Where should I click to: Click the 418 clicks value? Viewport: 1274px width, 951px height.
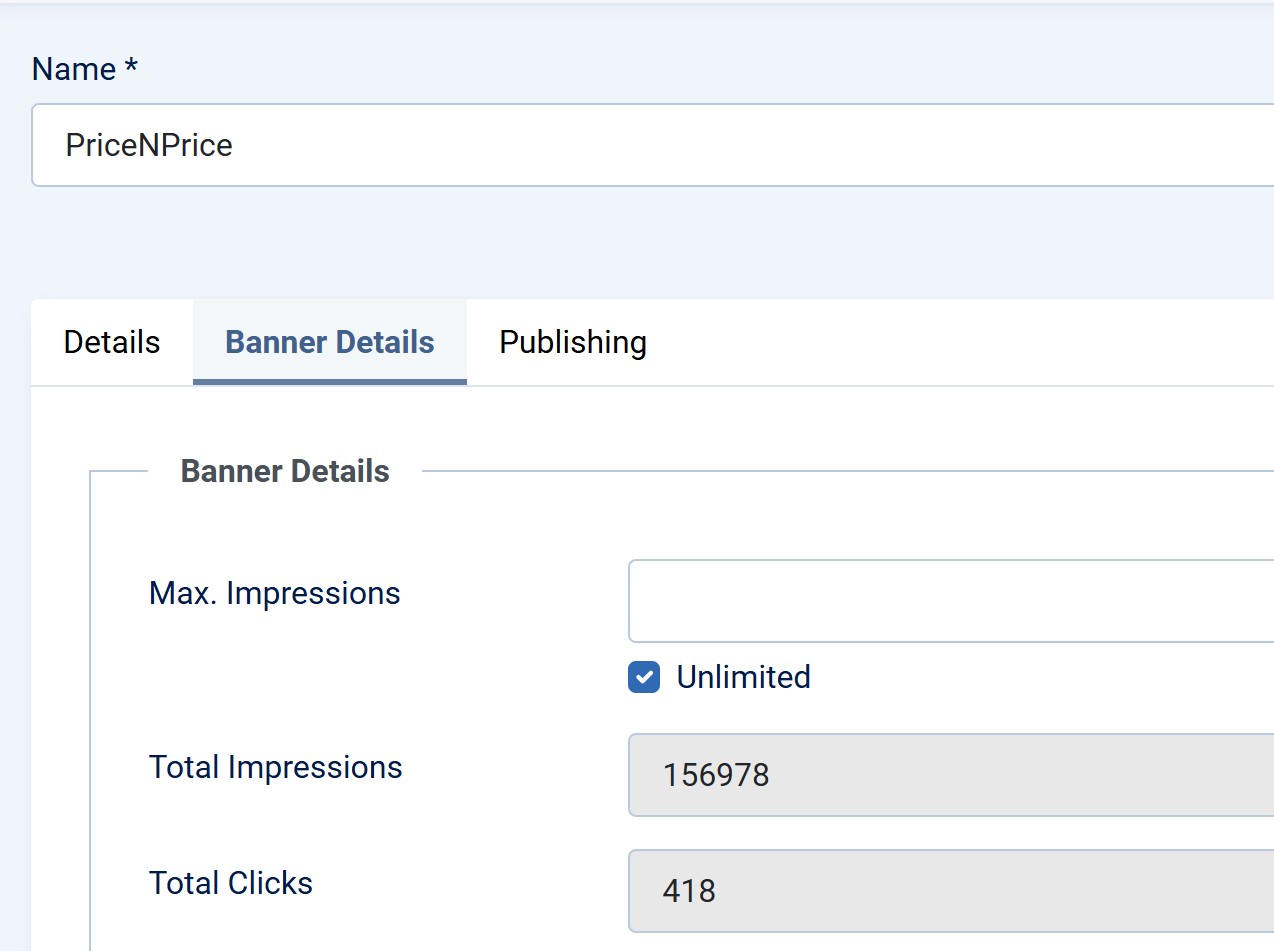pyautogui.click(x=689, y=890)
